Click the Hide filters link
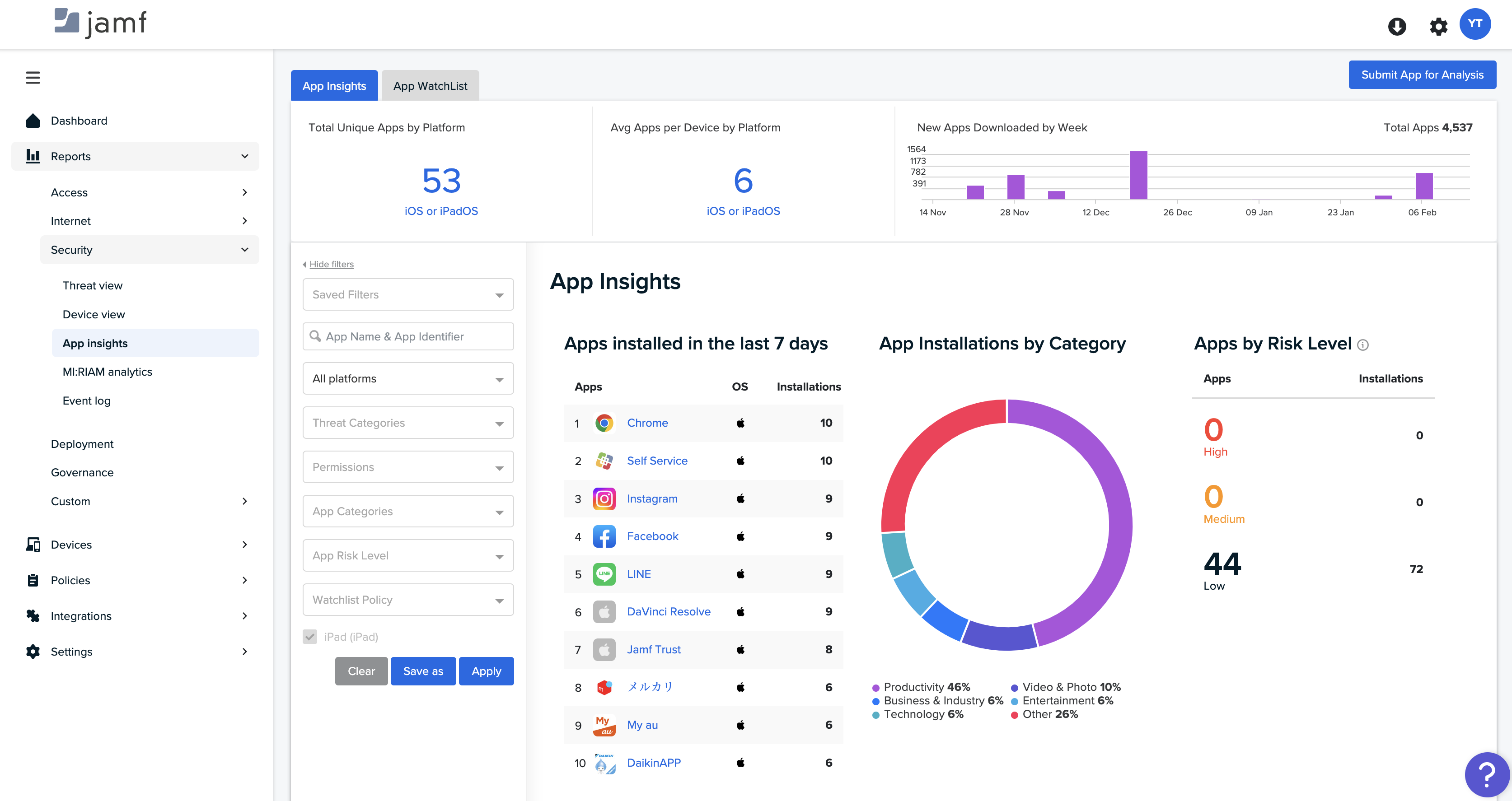Viewport: 1512px width, 801px height. [x=331, y=264]
